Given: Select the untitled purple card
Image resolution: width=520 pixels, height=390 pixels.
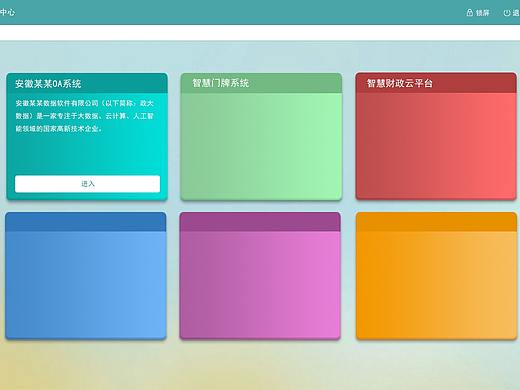Looking at the screenshot, I should coord(260,276).
